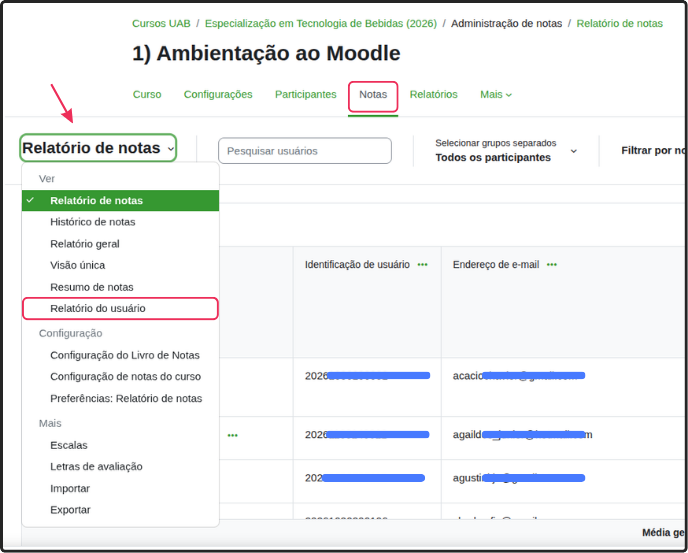This screenshot has height=553, width=688.
Task: Select Escalas in the Mais section
Action: [69, 445]
